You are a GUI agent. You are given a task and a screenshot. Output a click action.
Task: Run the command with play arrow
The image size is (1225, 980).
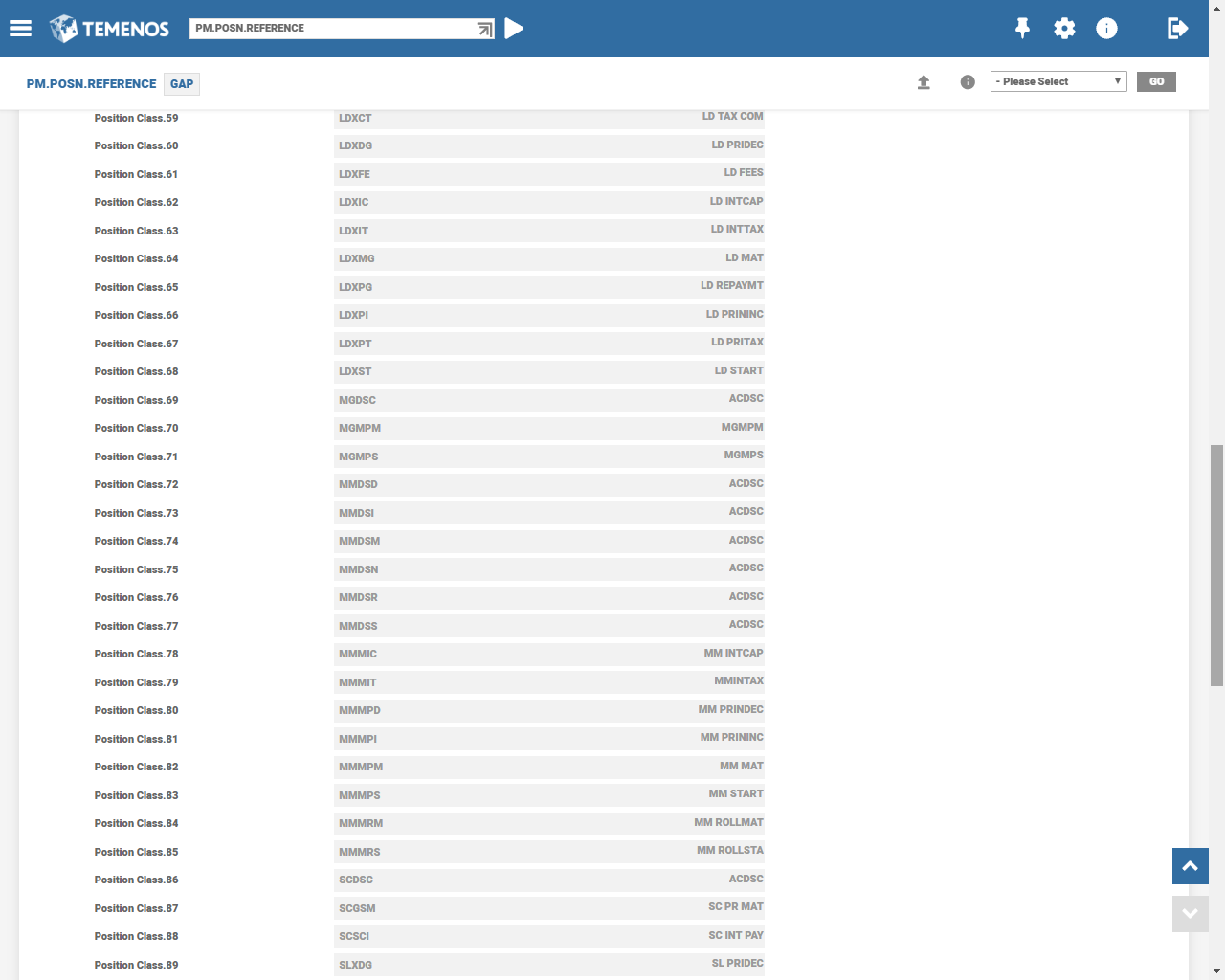point(514,29)
